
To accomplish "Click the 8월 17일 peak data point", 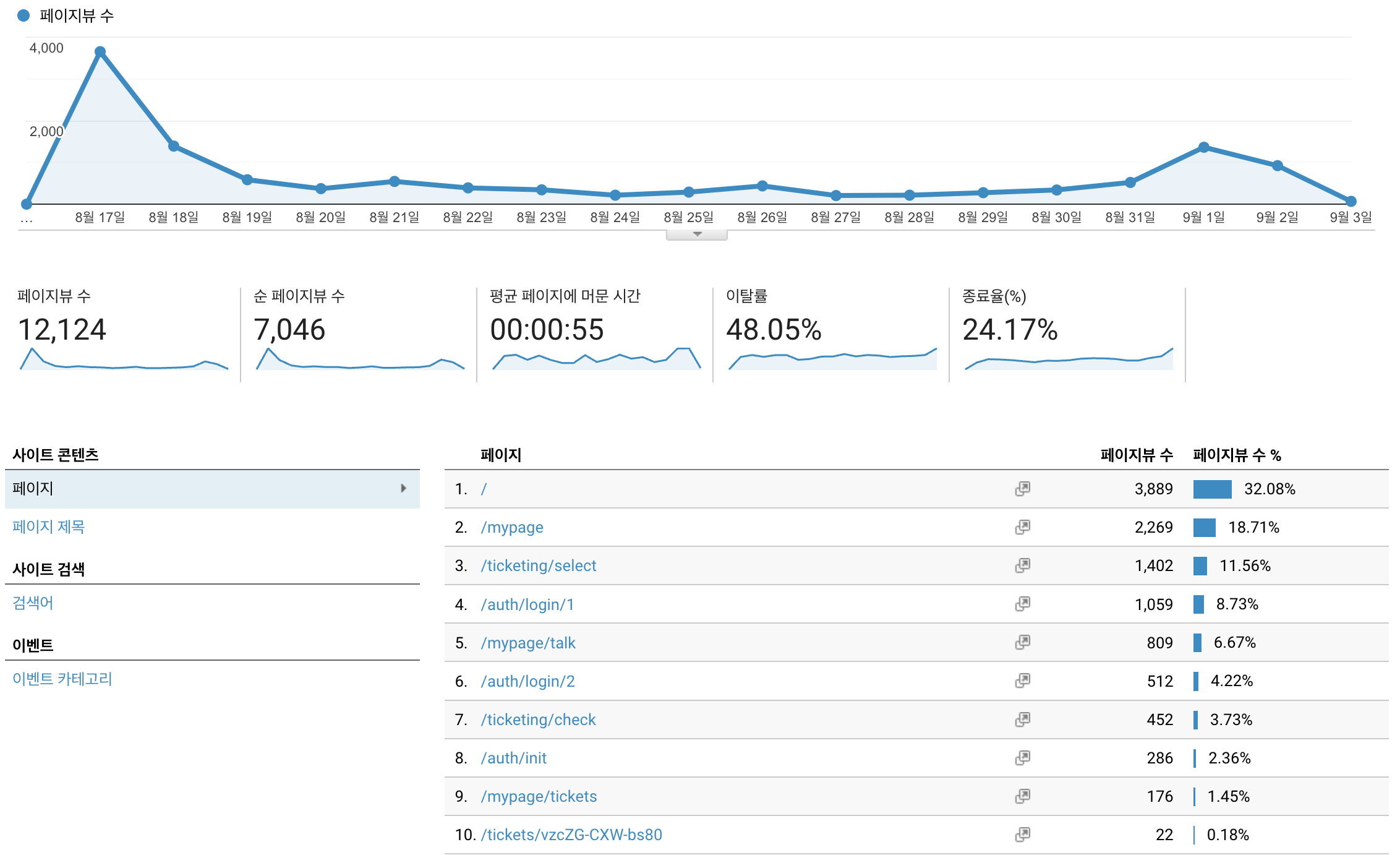I will coord(100,51).
